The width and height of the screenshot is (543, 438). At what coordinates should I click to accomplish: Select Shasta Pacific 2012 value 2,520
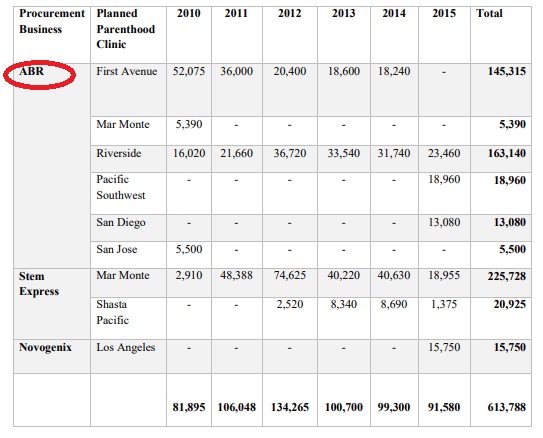pyautogui.click(x=290, y=304)
